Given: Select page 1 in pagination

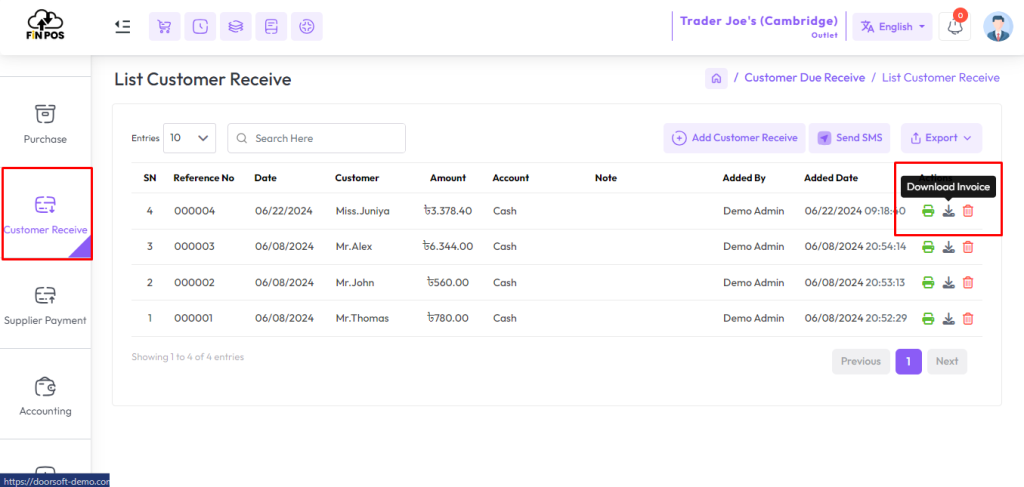Looking at the screenshot, I should pyautogui.click(x=908, y=362).
